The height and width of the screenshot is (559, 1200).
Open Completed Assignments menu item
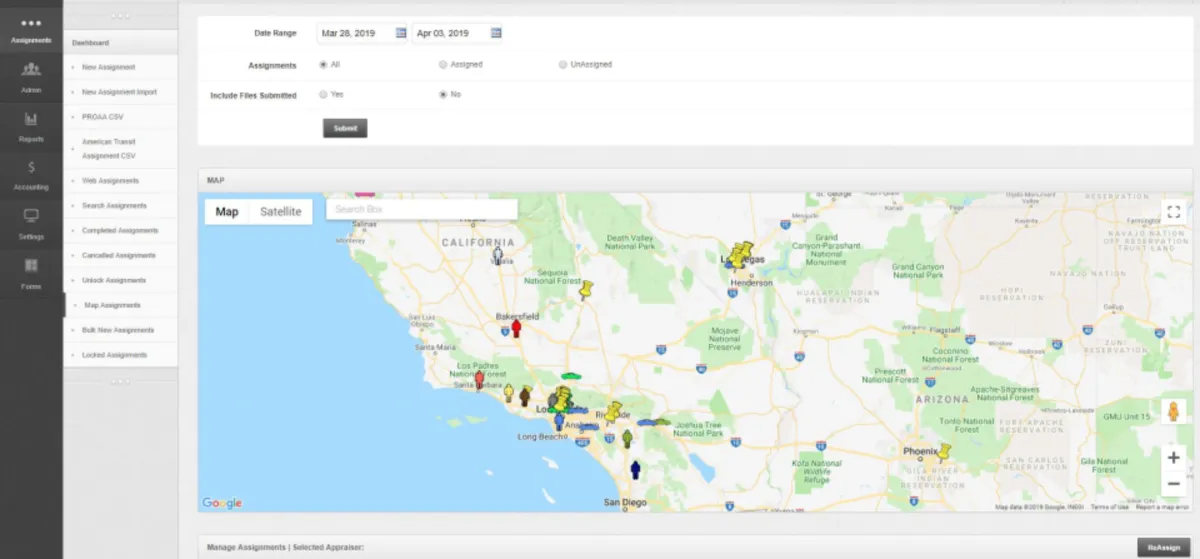121,231
